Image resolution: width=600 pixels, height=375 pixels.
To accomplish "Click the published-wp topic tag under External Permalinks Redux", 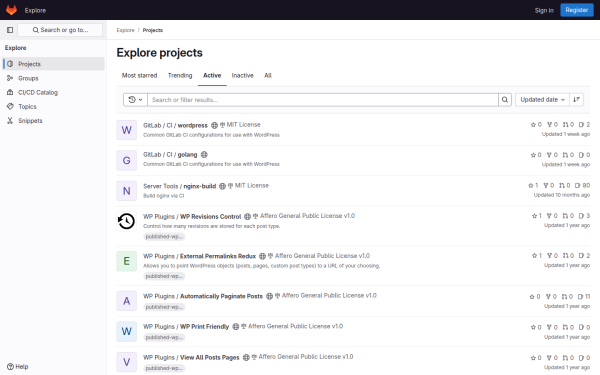I will [164, 276].
